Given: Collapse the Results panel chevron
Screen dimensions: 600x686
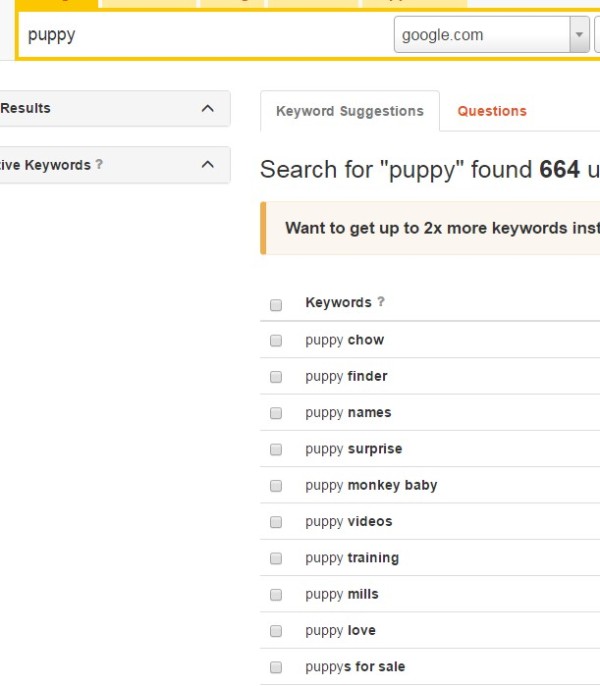Looking at the screenshot, I should click(207, 108).
